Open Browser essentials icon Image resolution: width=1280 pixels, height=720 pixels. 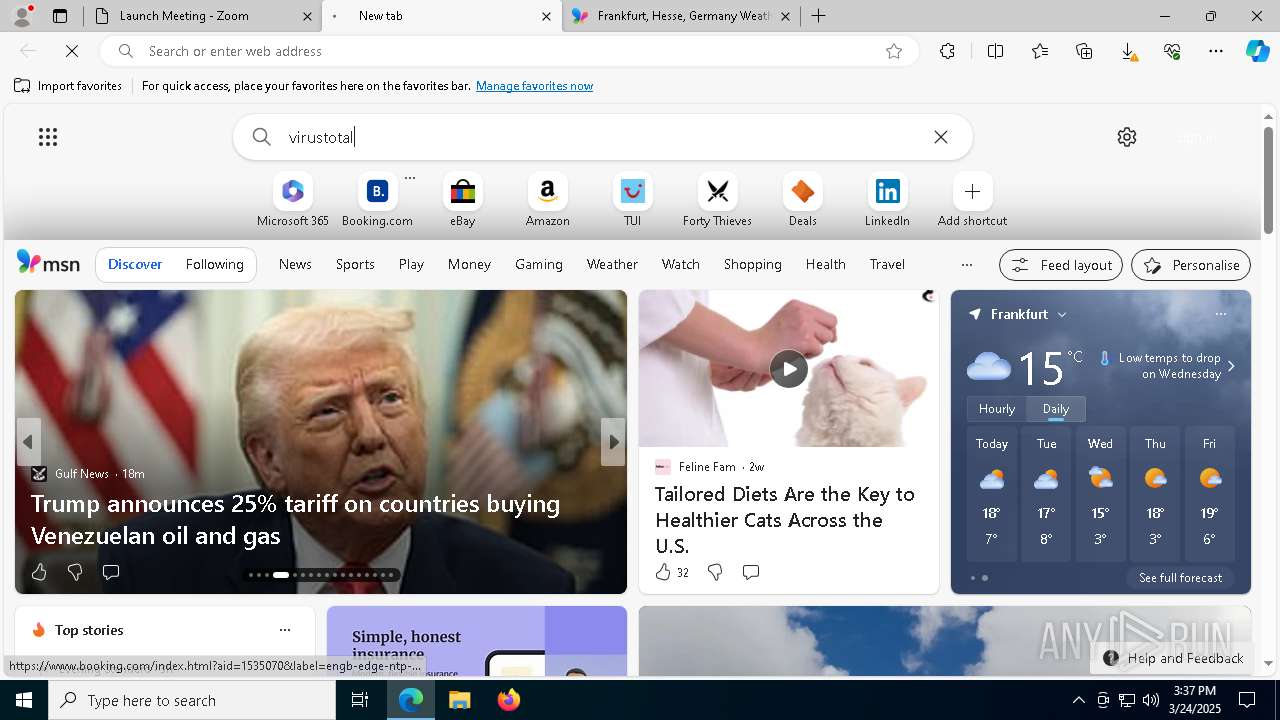[x=1172, y=51]
